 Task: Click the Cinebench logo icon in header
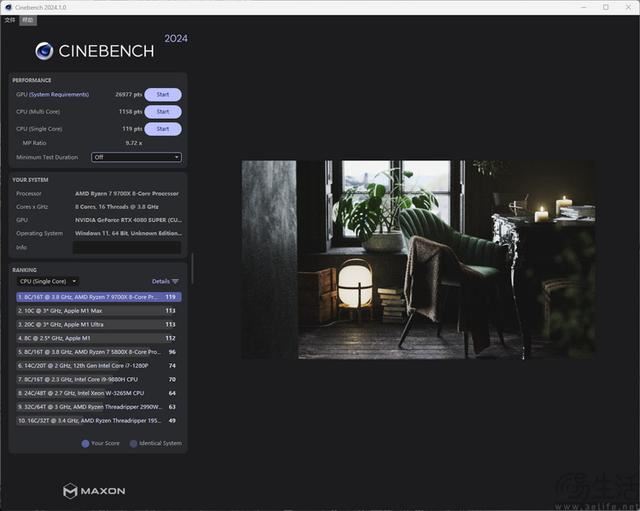click(x=44, y=51)
